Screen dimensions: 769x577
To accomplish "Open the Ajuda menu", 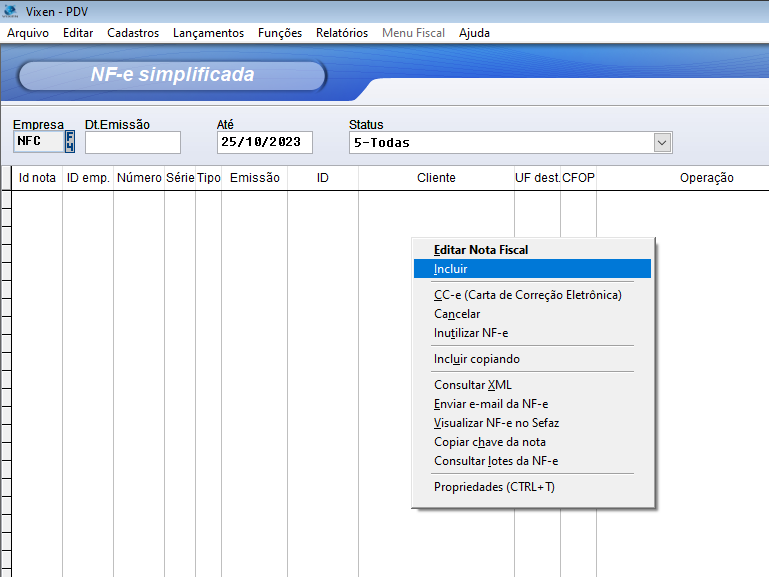I will [x=474, y=33].
